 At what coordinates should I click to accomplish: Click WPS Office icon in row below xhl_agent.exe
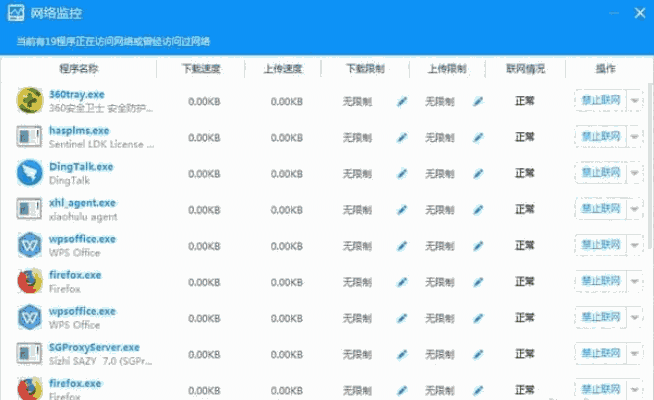click(x=30, y=245)
